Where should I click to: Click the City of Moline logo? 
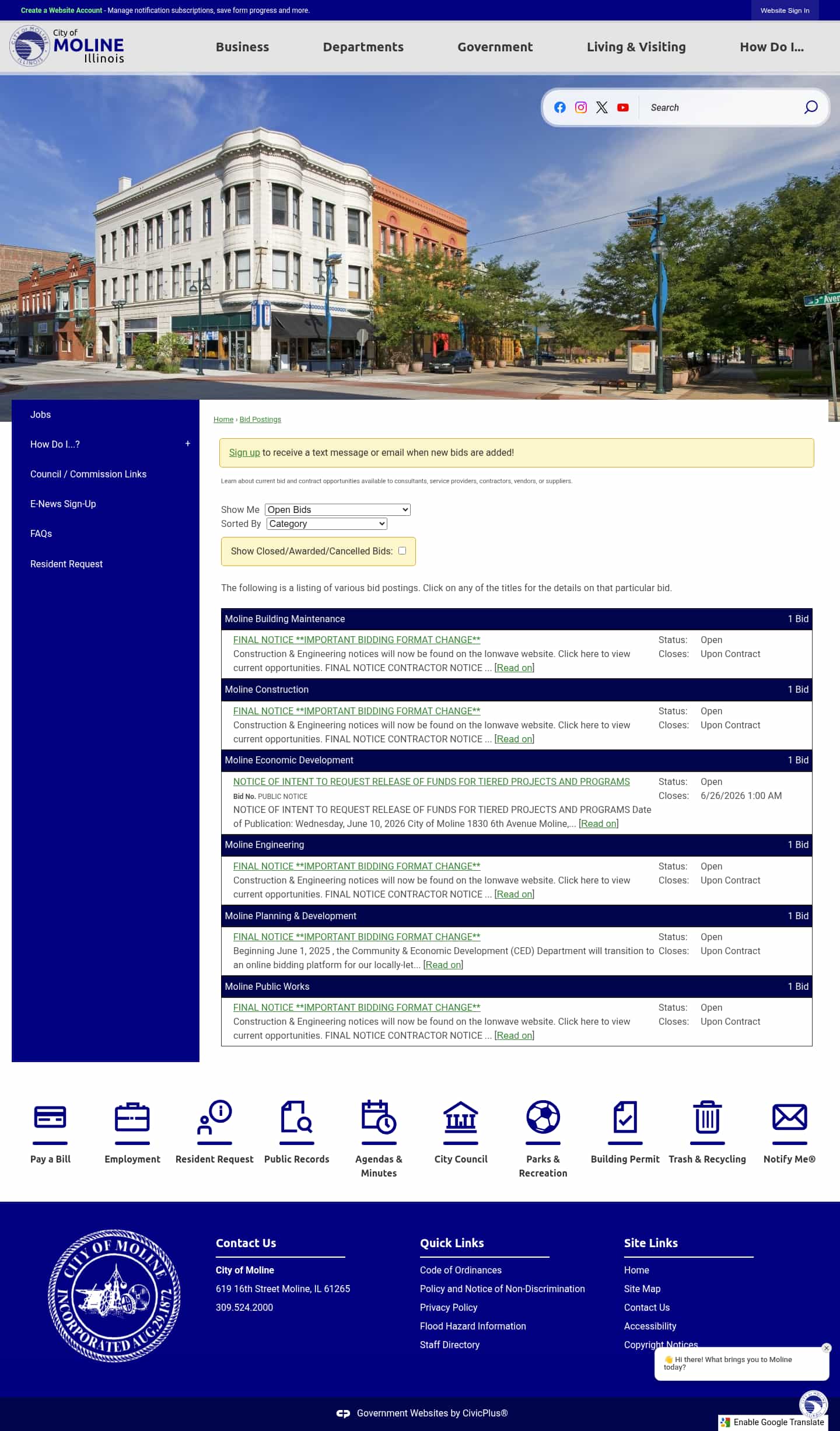click(x=67, y=46)
